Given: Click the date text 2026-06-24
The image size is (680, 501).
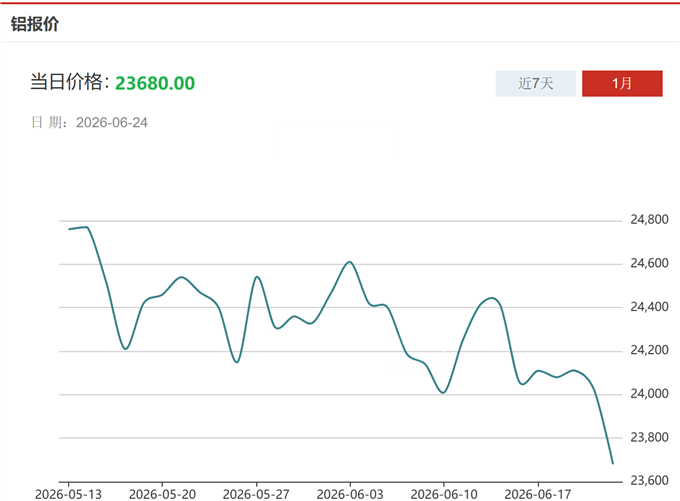Looking at the screenshot, I should coord(111,123).
